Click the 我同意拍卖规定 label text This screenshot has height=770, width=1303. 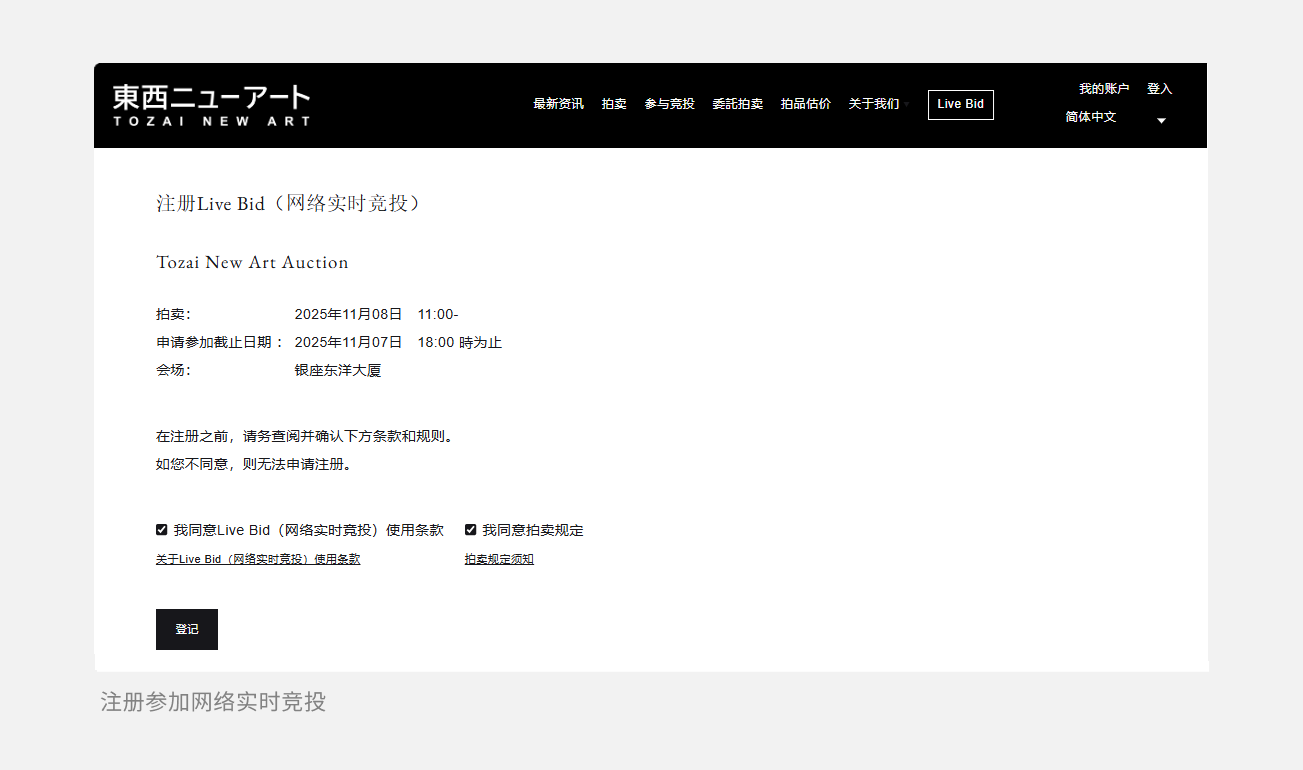pos(532,530)
